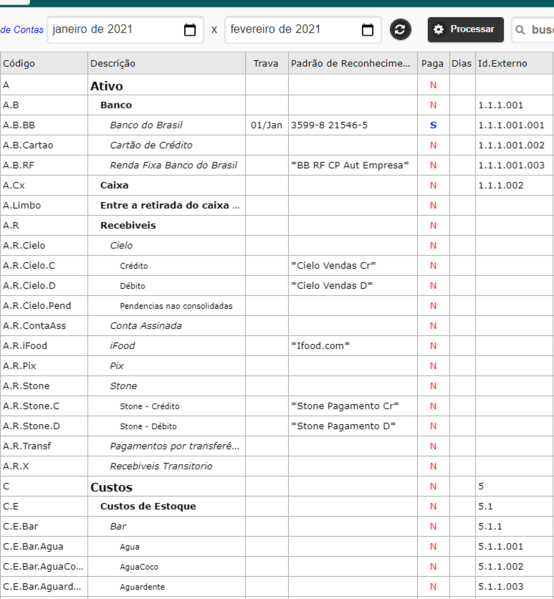
Task: Select the Stone account description
Action: click(x=123, y=386)
